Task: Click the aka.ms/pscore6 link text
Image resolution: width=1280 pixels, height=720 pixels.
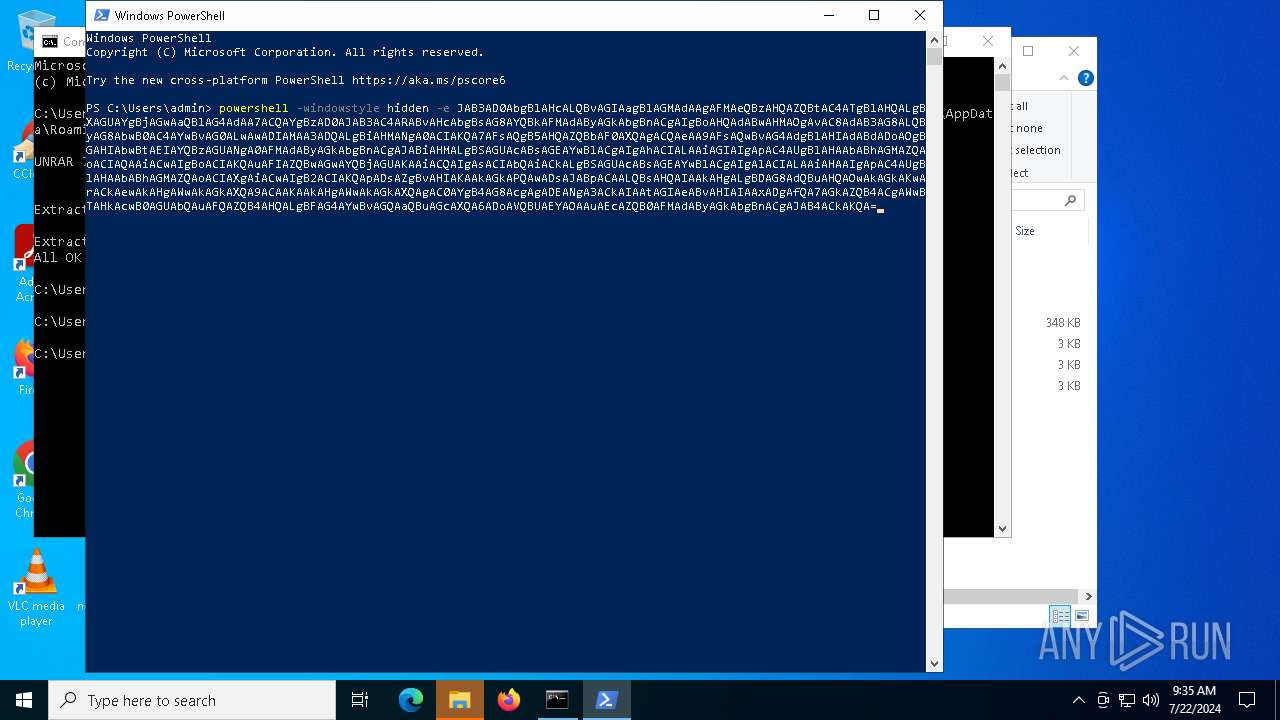Action: (x=428, y=80)
